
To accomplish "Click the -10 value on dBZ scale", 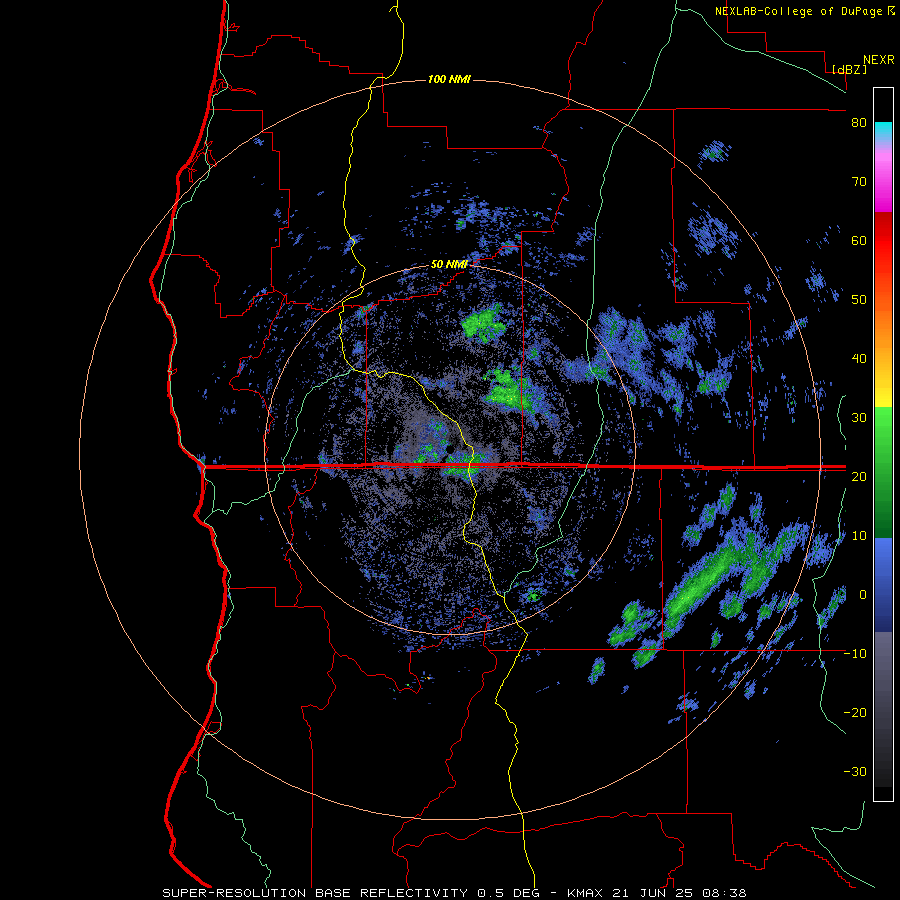I will pyautogui.click(x=855, y=654).
